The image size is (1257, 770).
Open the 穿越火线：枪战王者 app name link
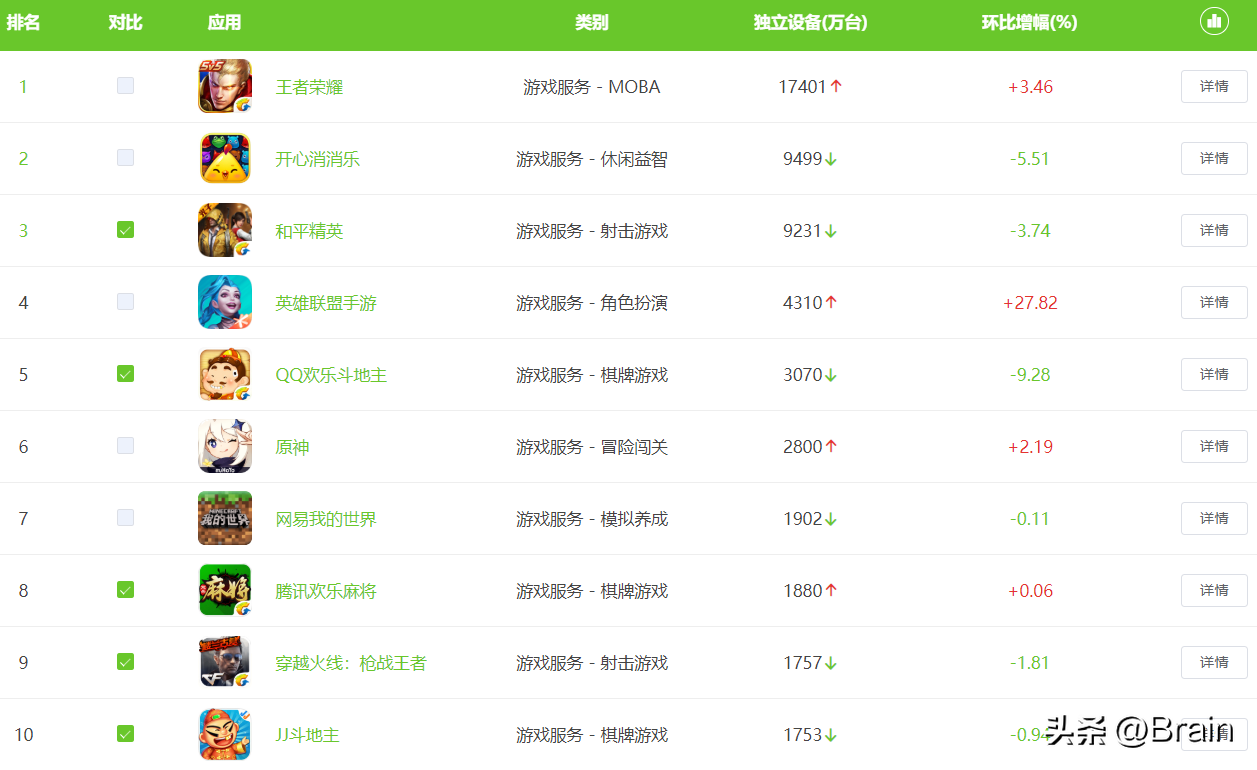351,663
